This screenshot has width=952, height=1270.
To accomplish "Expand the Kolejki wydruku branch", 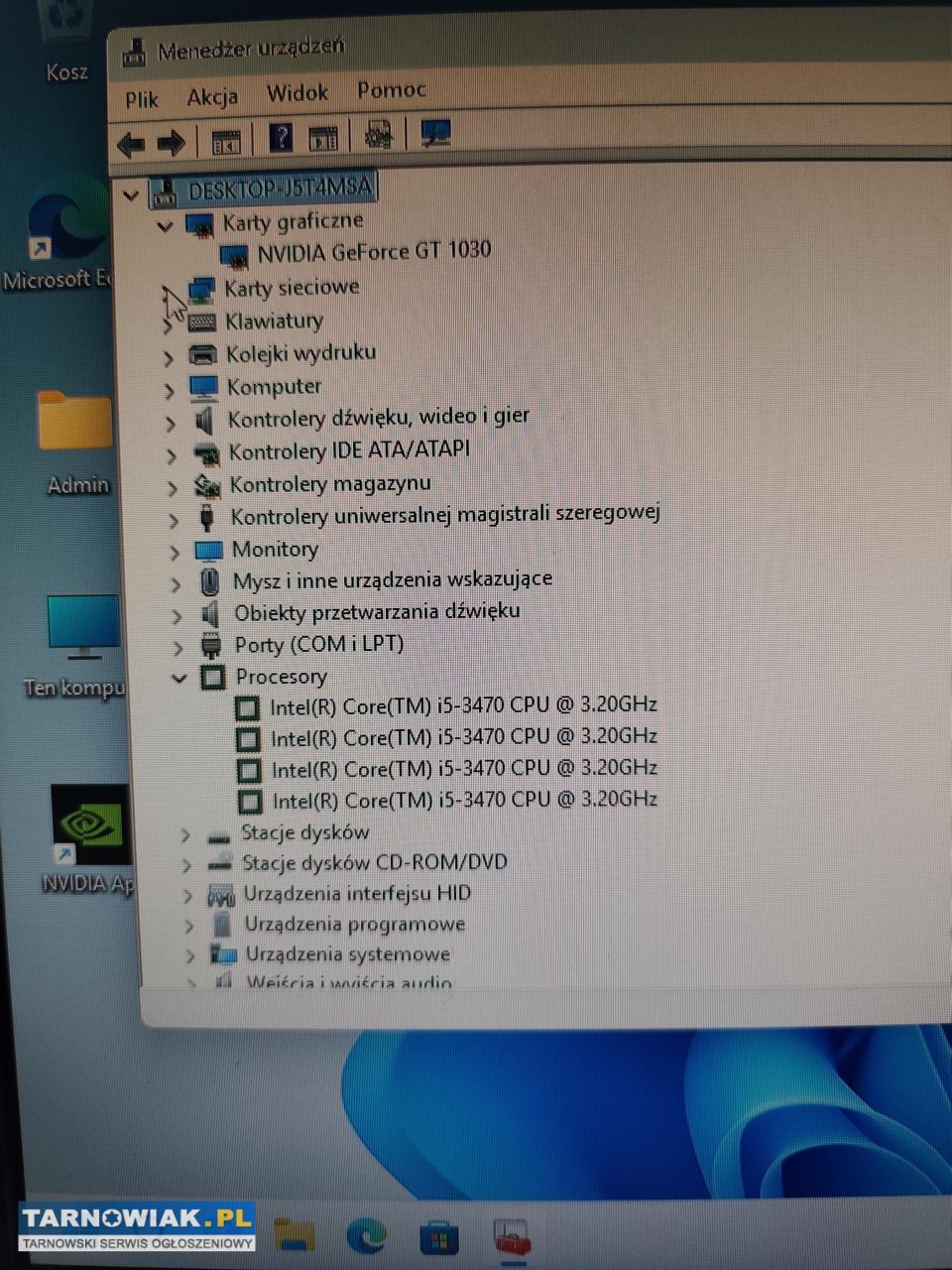I will [x=168, y=357].
